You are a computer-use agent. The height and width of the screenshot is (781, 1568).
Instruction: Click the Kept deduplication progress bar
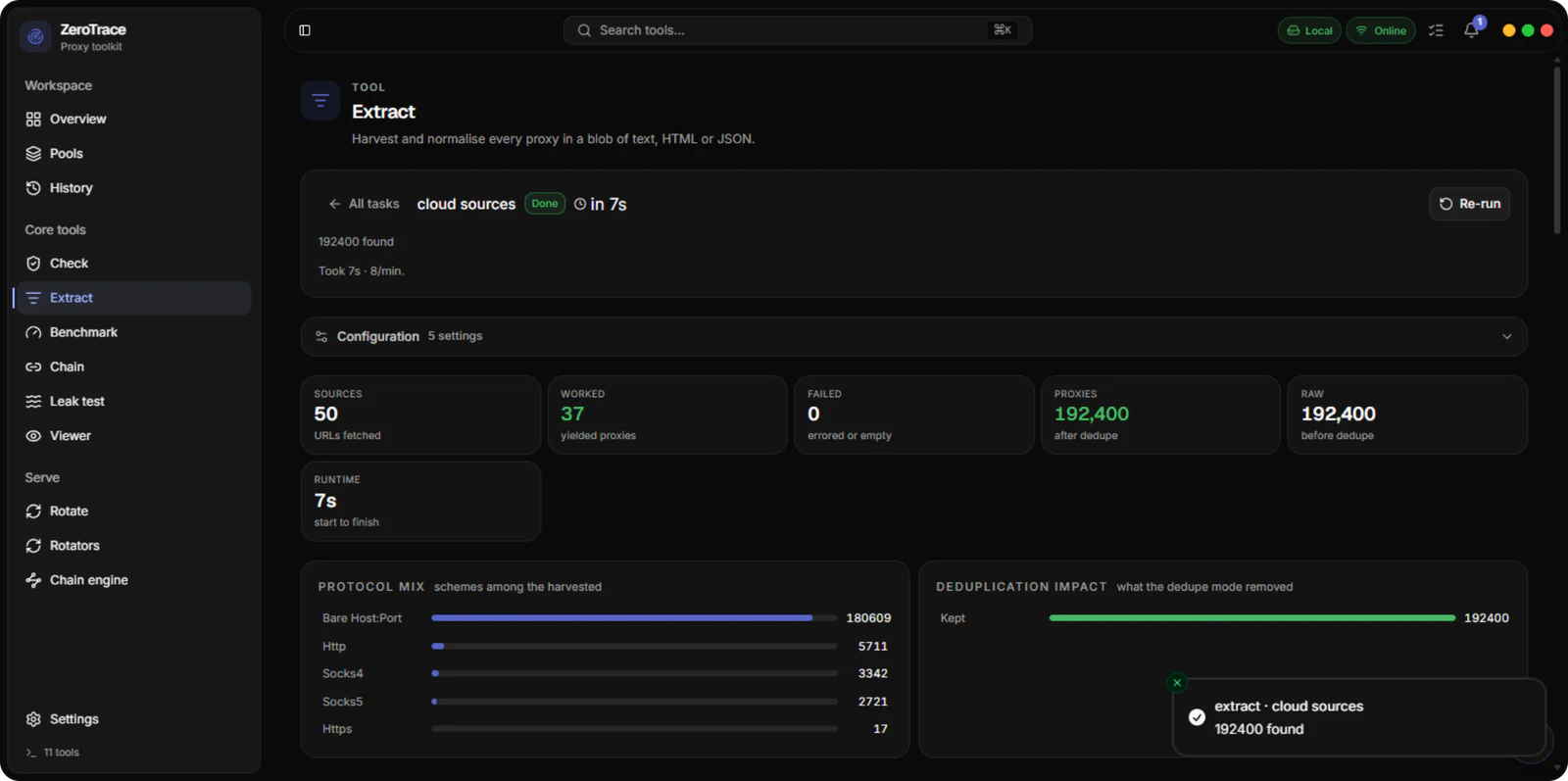tap(1252, 618)
